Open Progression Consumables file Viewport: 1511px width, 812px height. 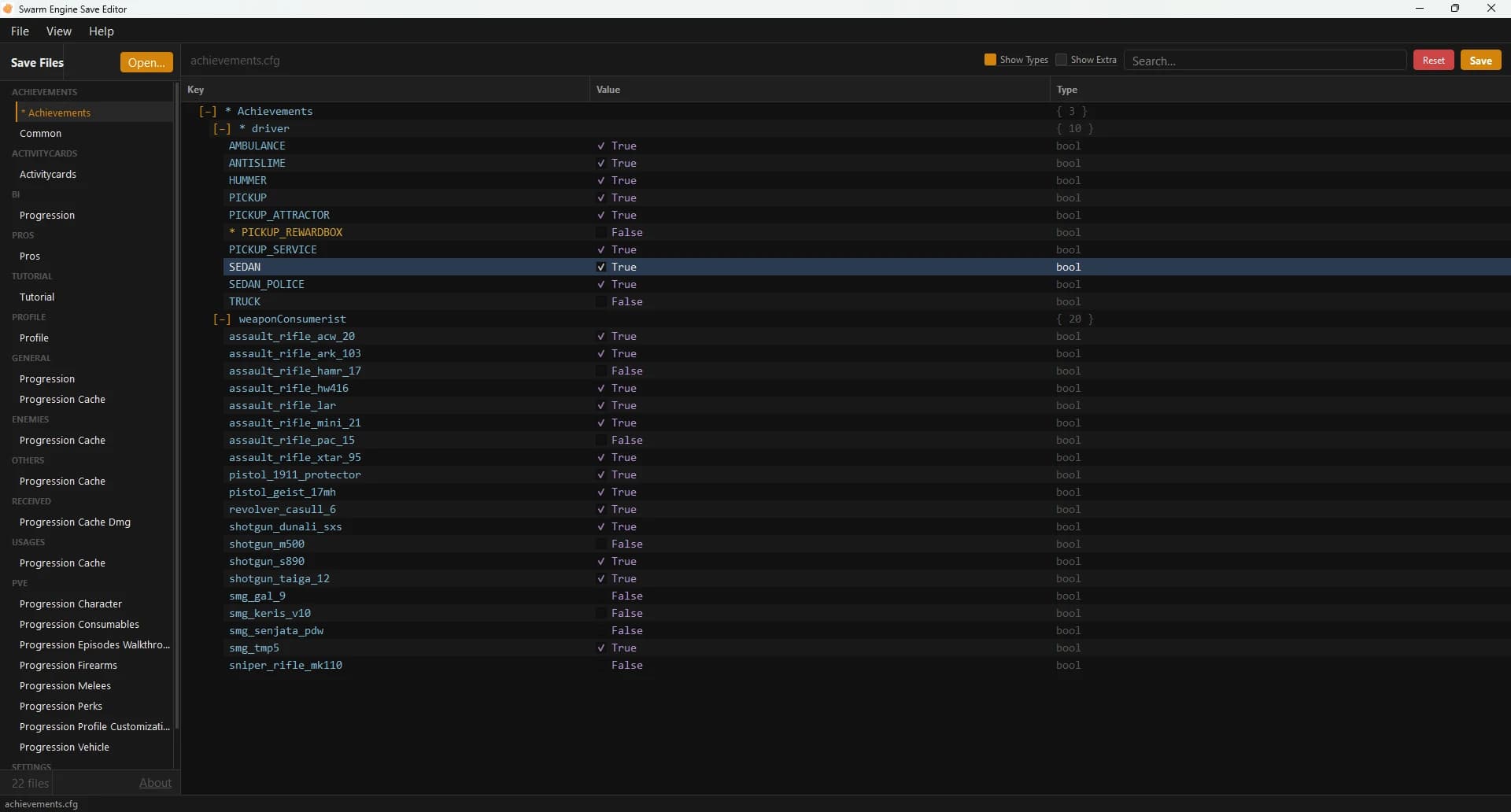coord(94,624)
